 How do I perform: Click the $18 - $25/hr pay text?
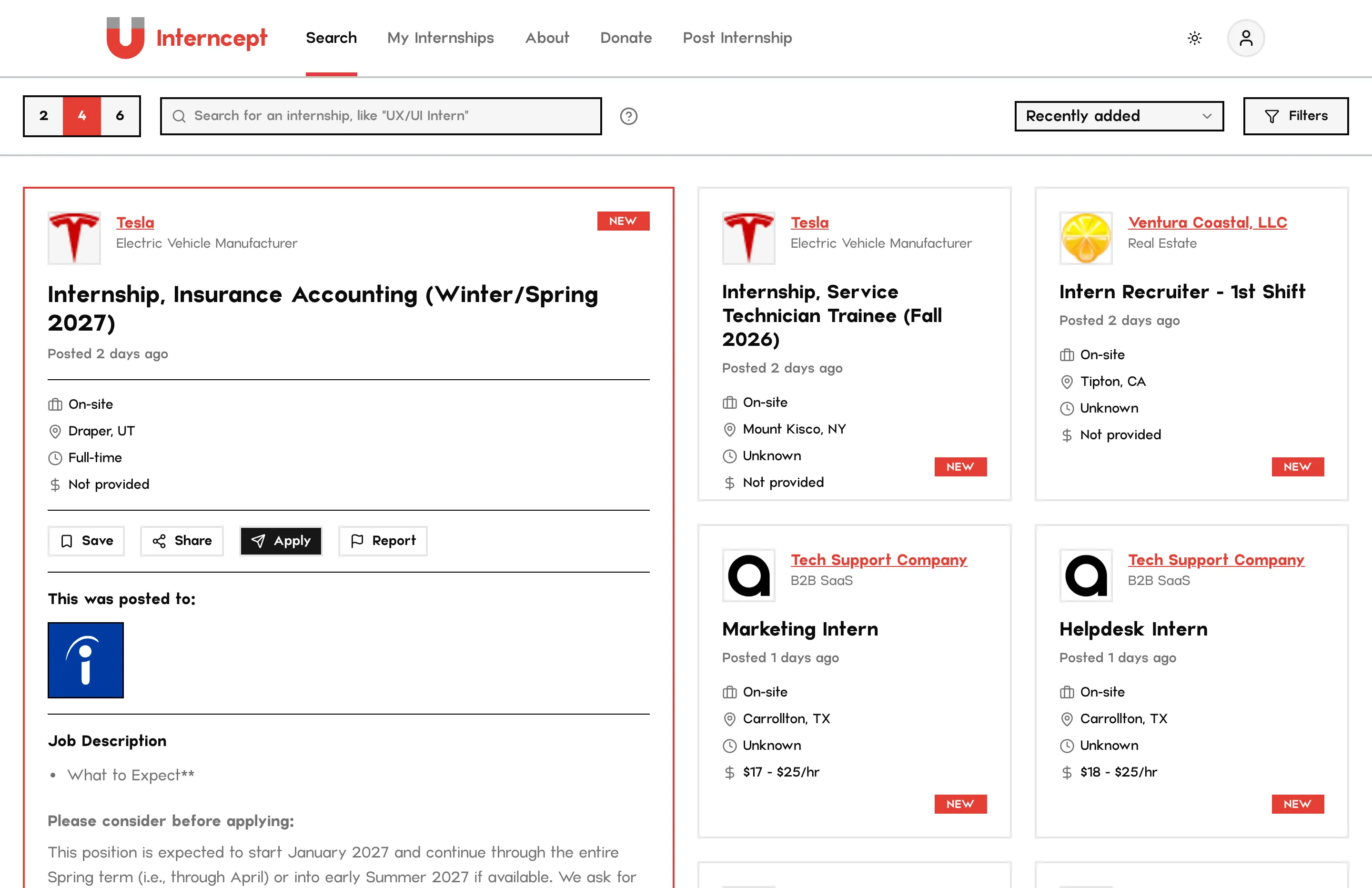pos(1119,772)
